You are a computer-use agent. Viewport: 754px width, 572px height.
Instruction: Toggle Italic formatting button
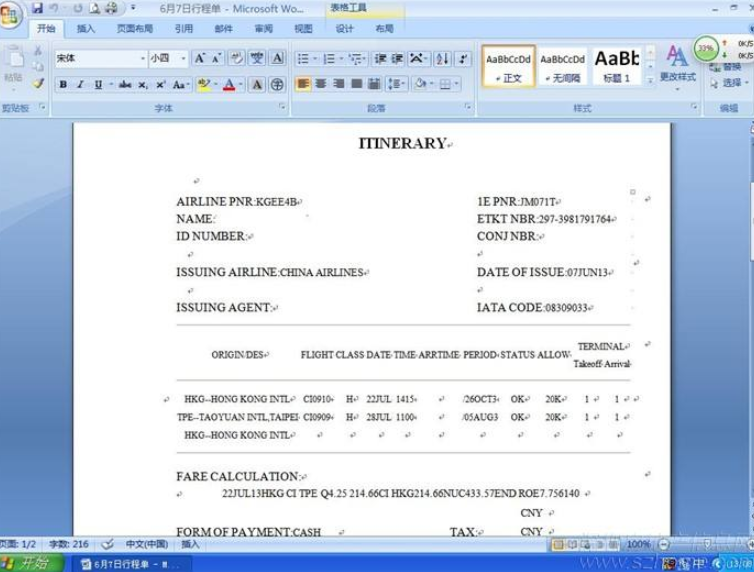(80, 85)
